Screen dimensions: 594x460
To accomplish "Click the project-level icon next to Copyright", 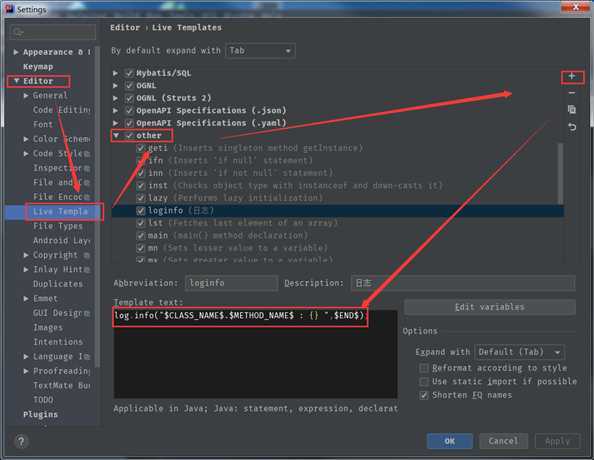I will tap(87, 255).
